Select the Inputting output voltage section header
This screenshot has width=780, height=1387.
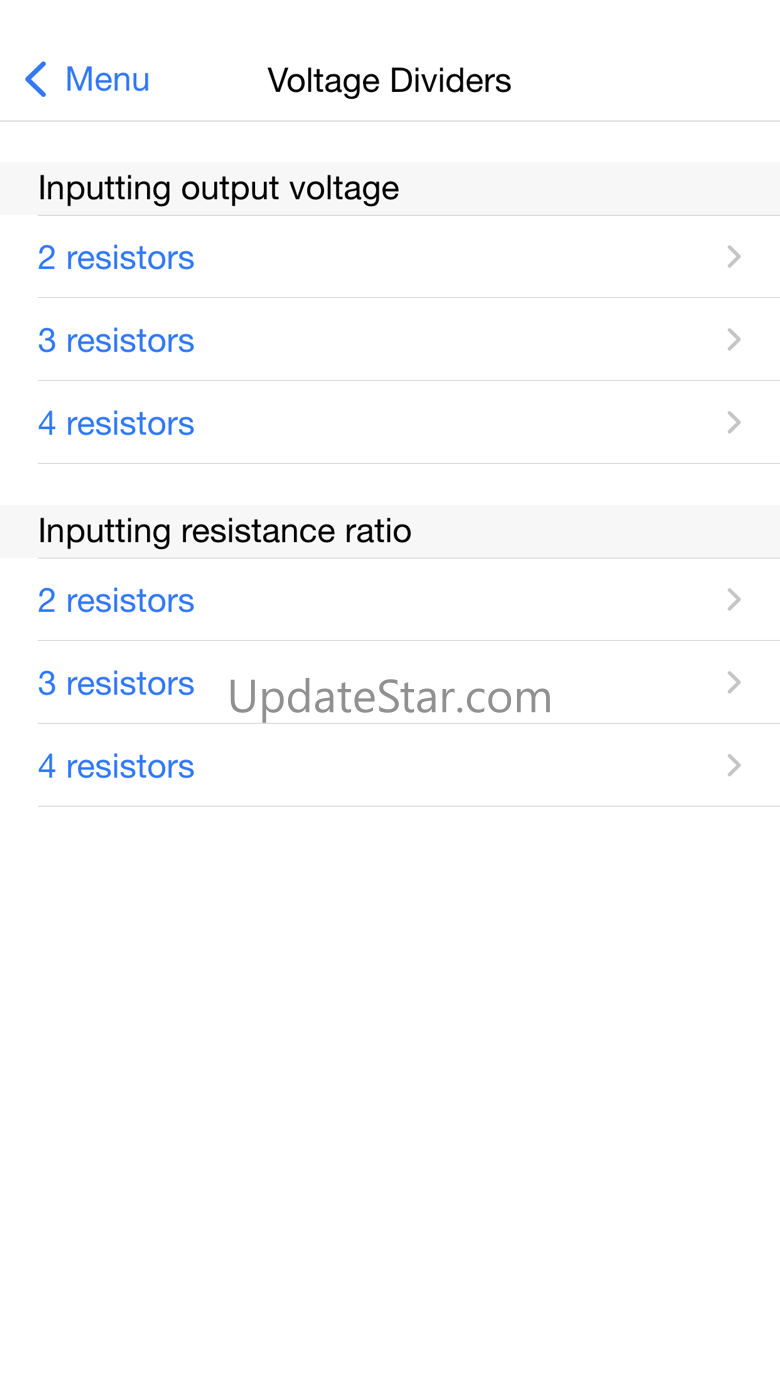click(x=218, y=188)
